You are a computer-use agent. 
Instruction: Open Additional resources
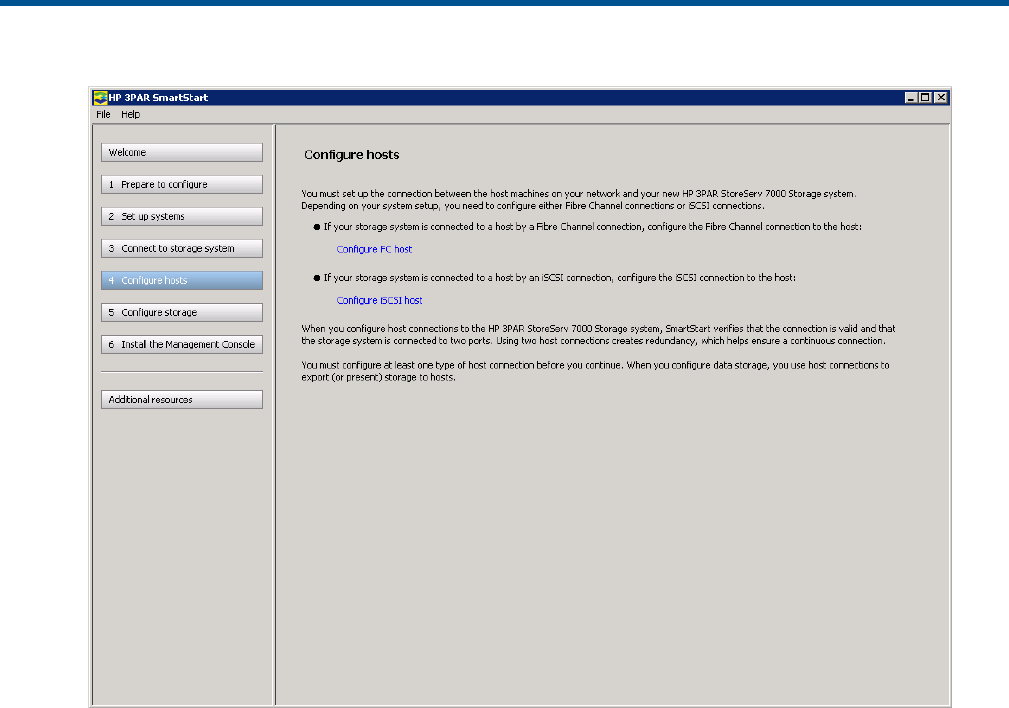click(182, 400)
